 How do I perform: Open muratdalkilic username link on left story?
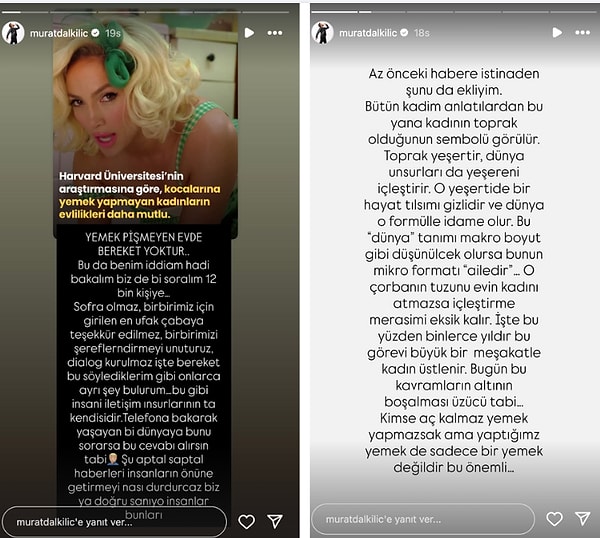(x=59, y=33)
